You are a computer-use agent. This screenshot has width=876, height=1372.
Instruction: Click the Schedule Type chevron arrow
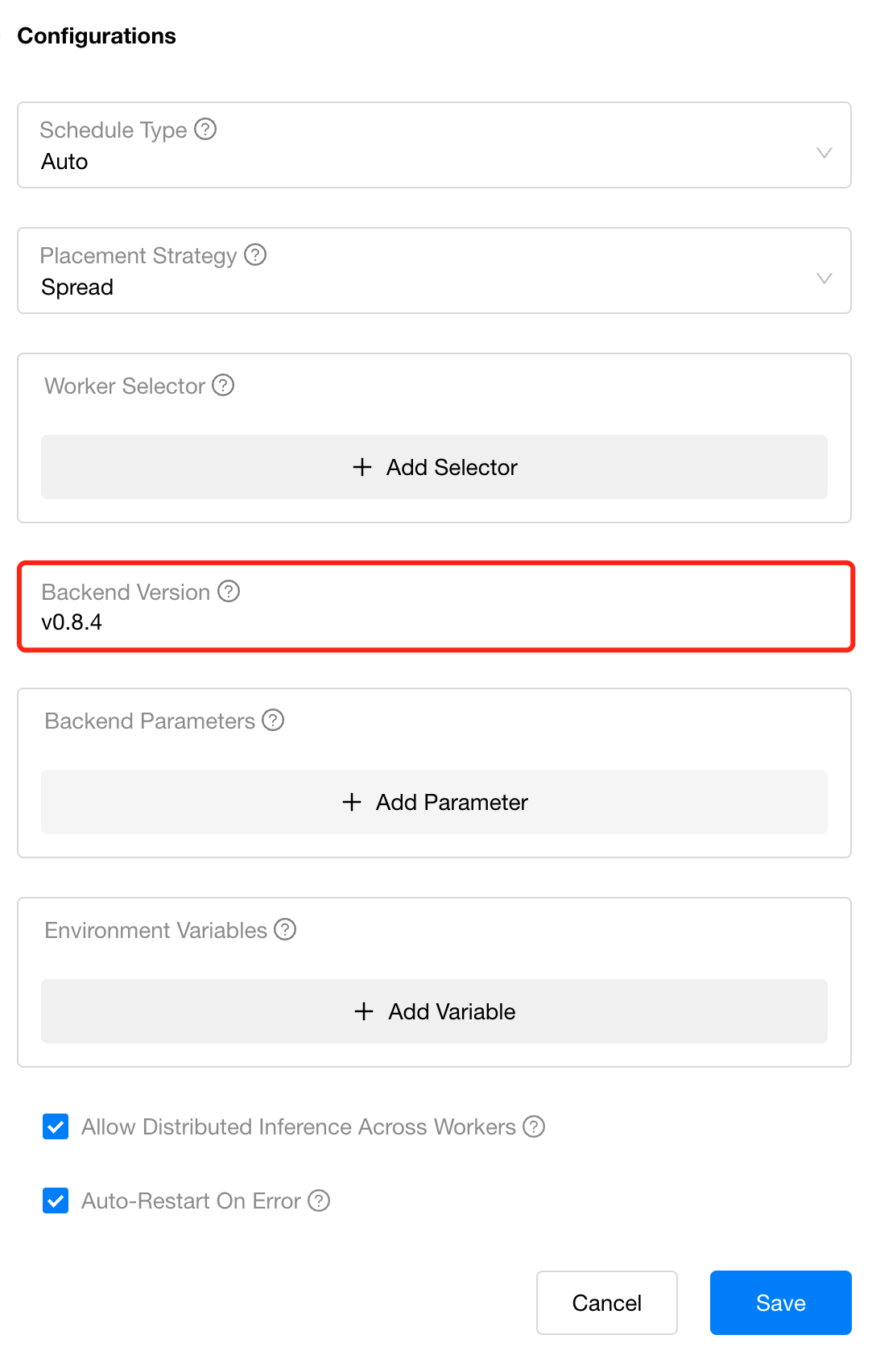(824, 152)
